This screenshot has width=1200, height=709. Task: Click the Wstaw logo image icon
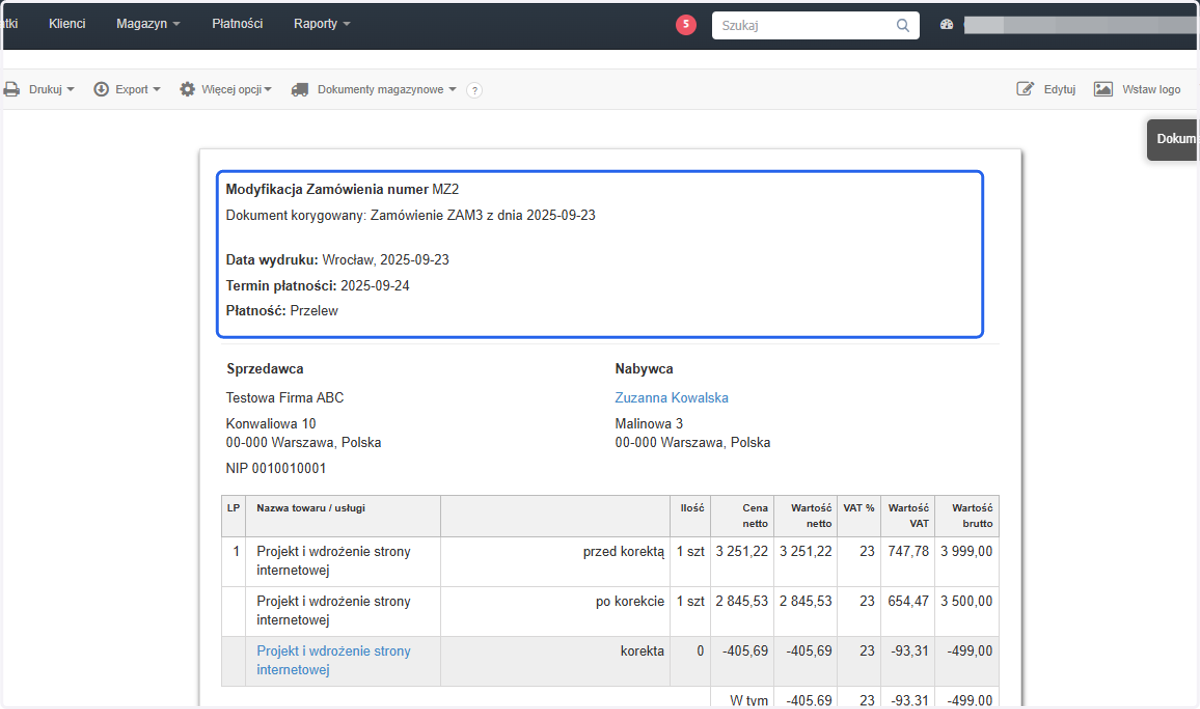tap(1103, 89)
